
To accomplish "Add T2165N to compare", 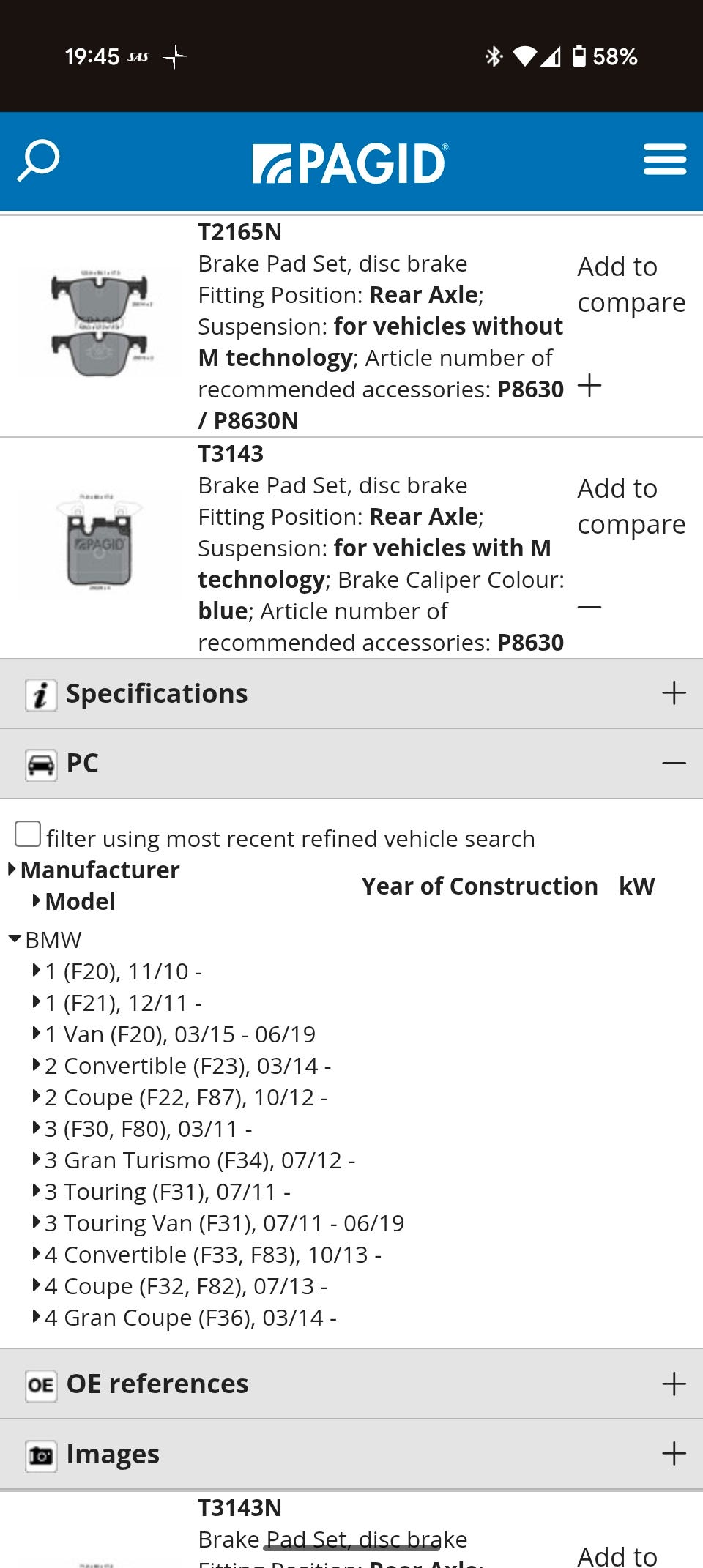I will [631, 285].
